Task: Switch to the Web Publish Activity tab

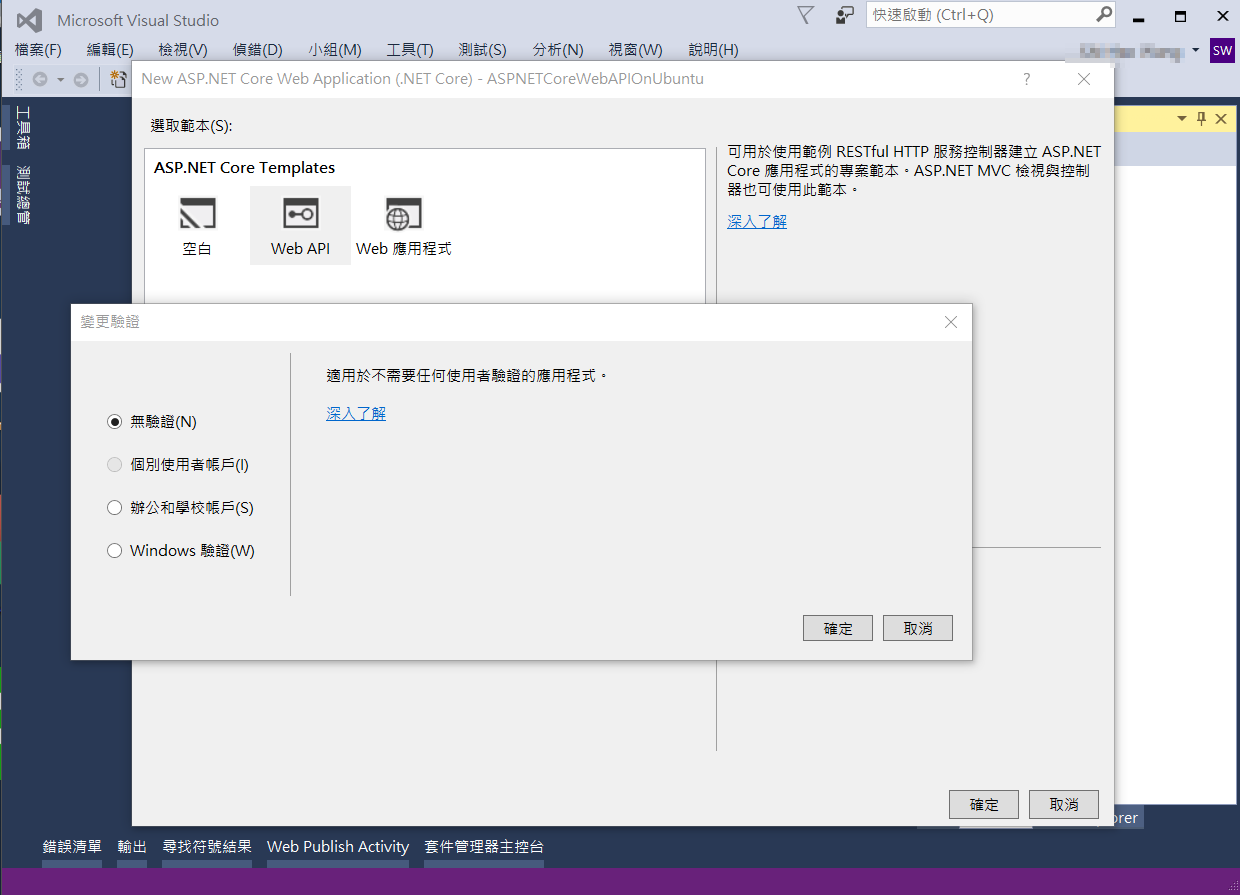Action: 338,847
